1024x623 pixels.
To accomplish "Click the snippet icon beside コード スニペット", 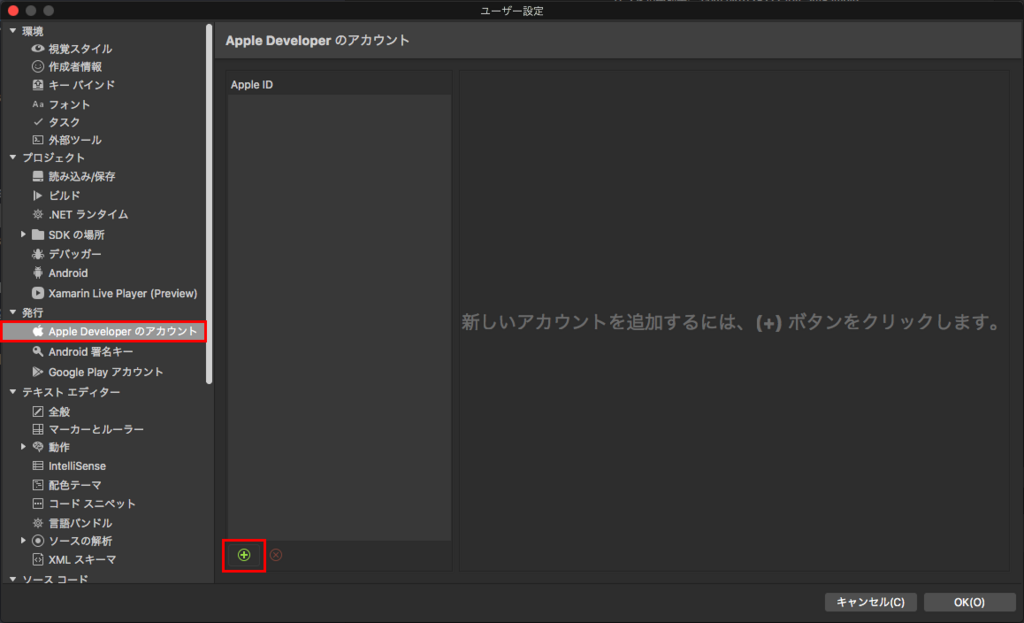I will (x=38, y=503).
